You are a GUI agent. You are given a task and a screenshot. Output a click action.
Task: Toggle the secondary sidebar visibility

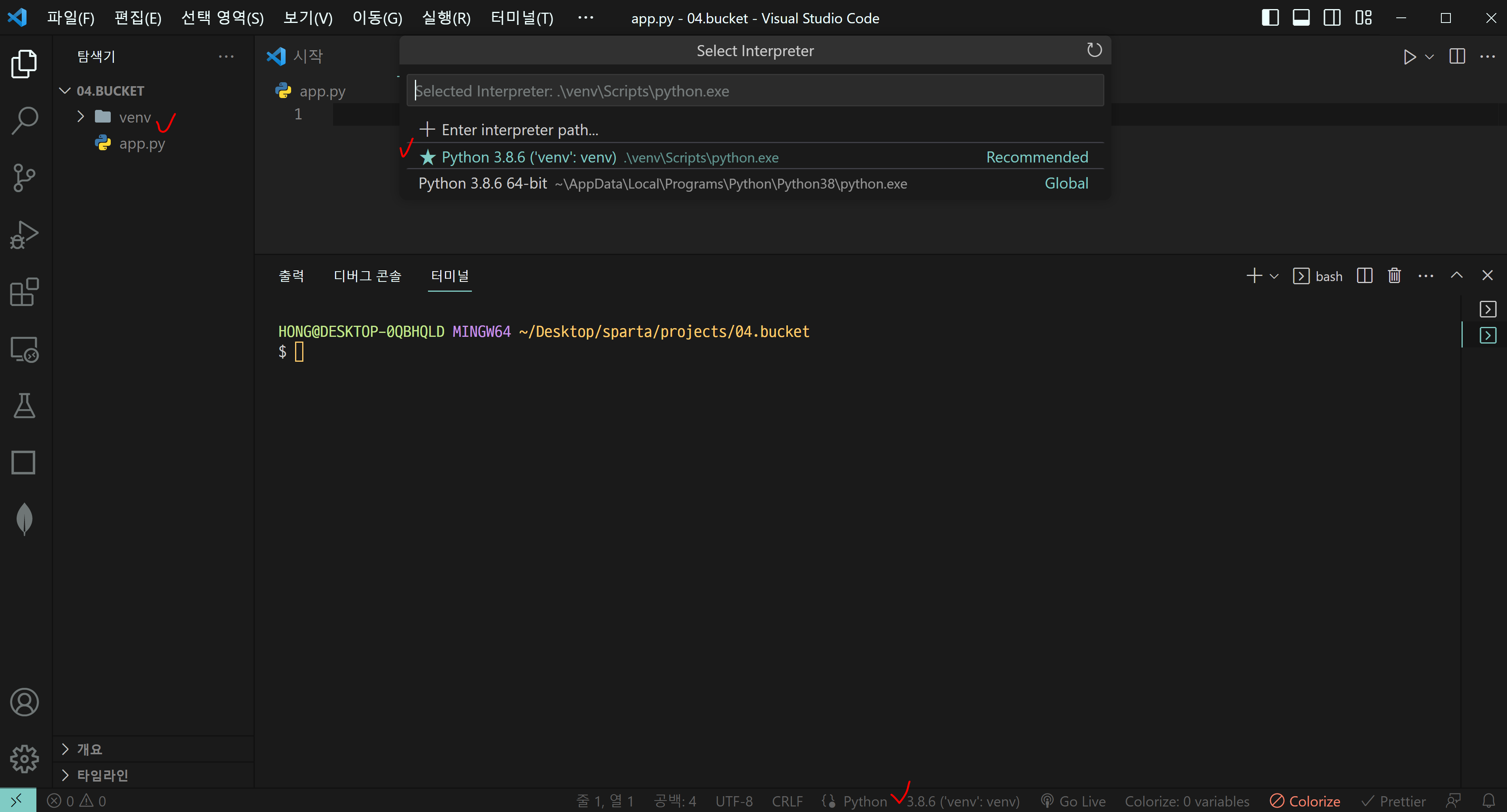1332,17
